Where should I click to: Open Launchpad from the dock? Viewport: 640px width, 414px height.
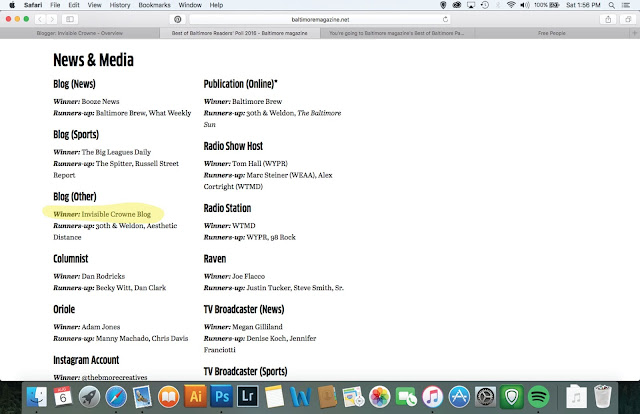click(89, 396)
